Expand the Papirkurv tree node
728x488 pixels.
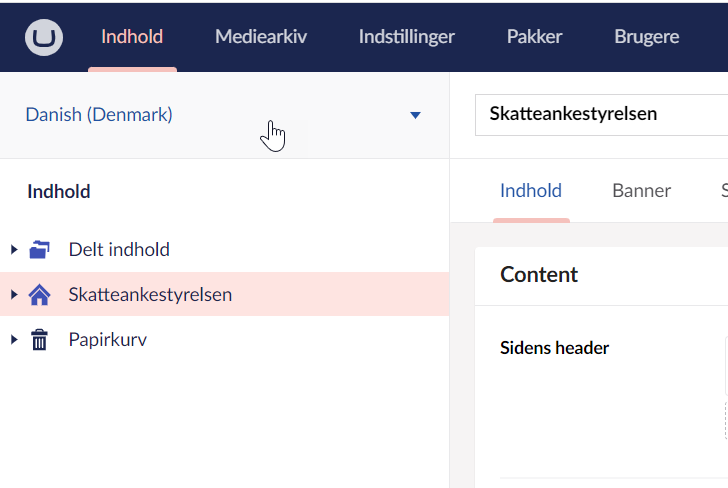click(14, 340)
